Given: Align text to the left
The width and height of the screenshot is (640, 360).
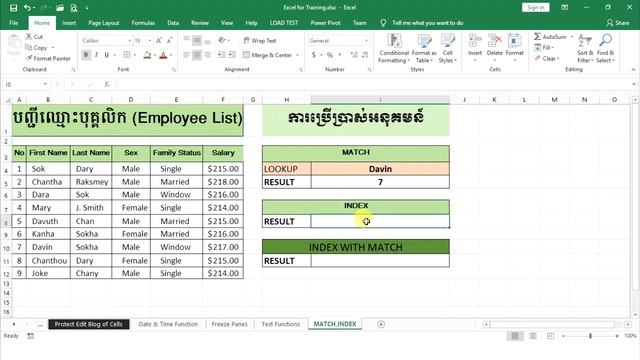Looking at the screenshot, I should 187,55.
